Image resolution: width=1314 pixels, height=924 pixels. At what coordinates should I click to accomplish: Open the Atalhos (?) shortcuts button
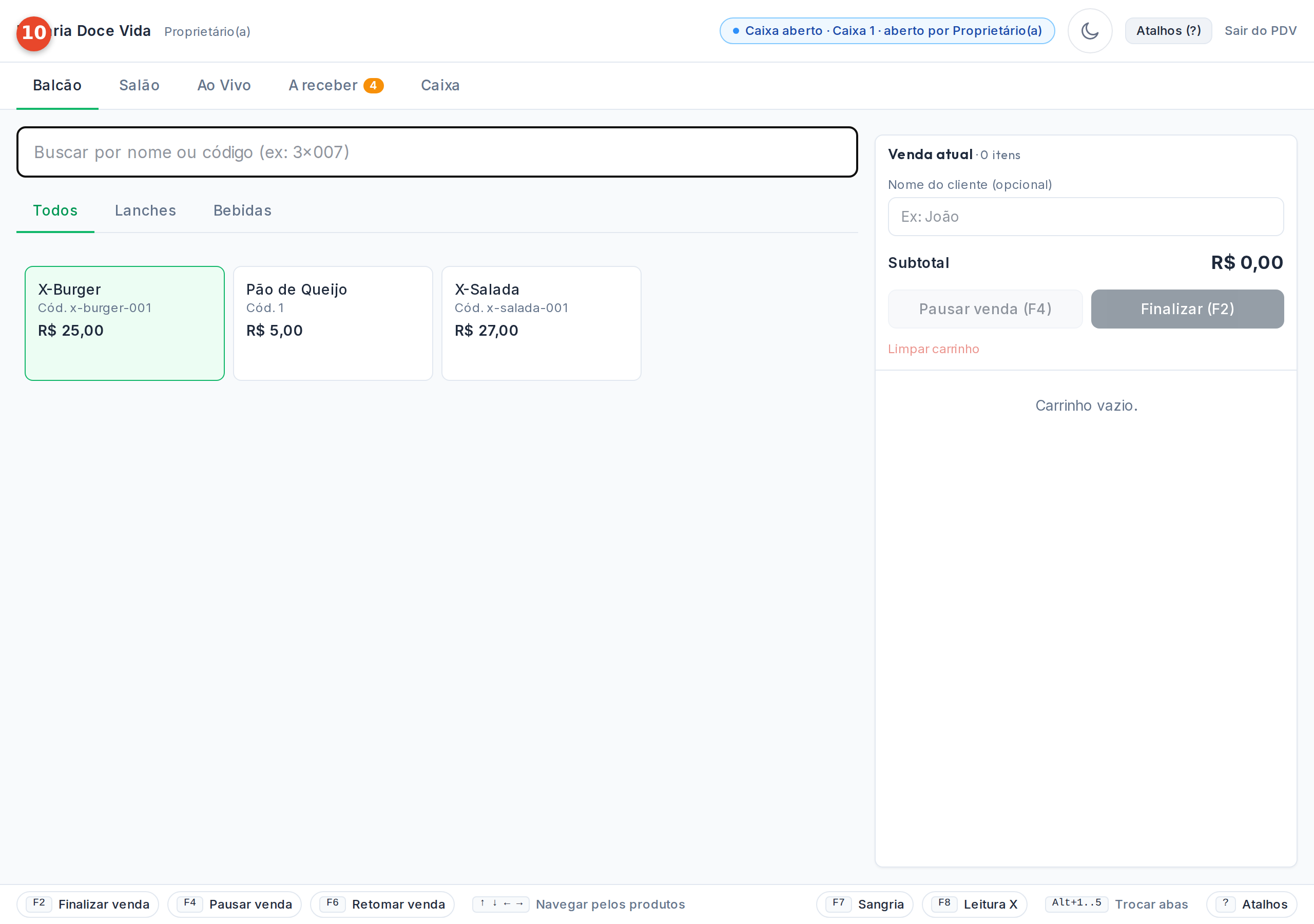[x=1168, y=31]
